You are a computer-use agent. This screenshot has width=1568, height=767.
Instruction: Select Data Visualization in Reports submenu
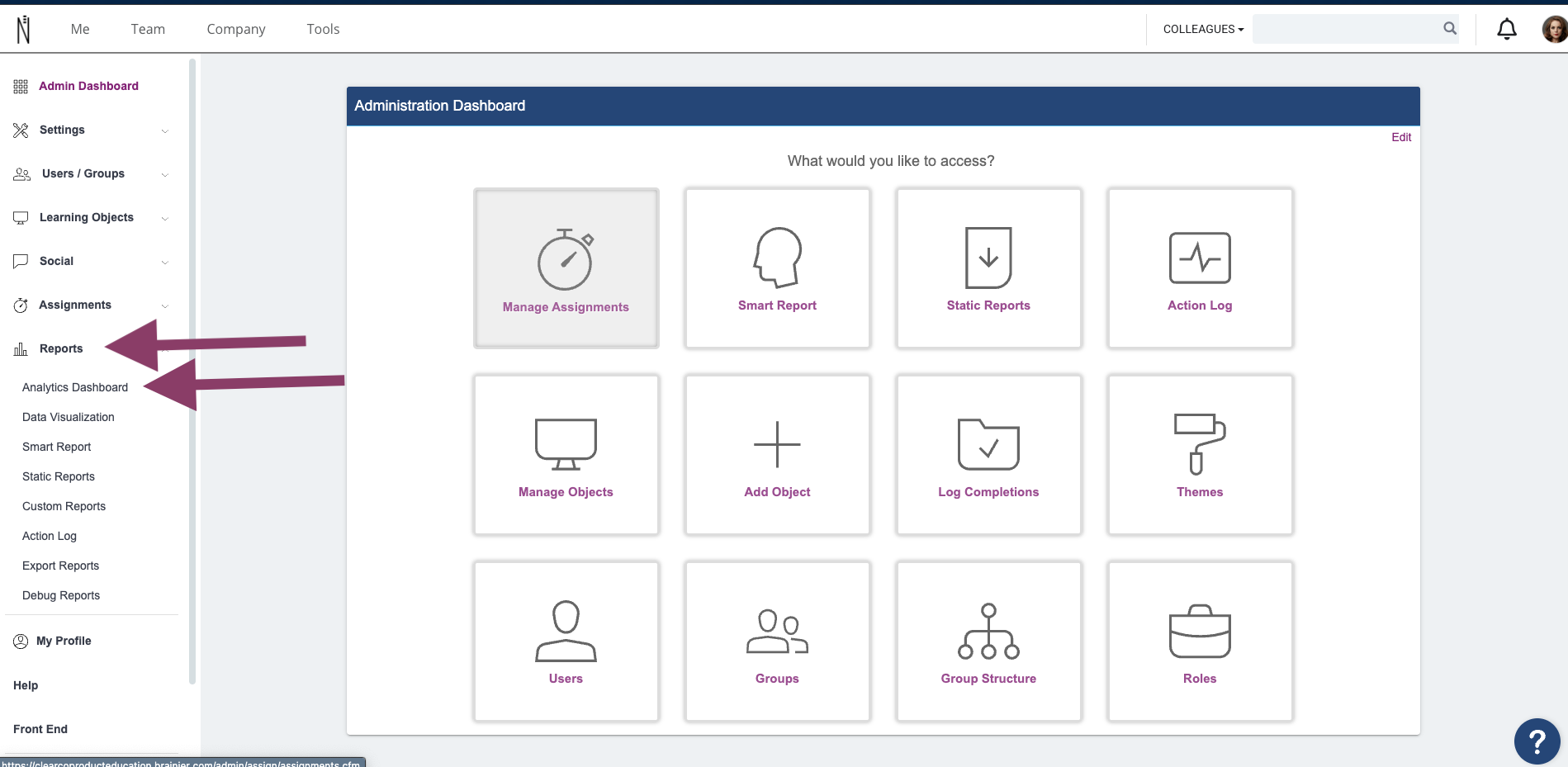[x=69, y=417]
